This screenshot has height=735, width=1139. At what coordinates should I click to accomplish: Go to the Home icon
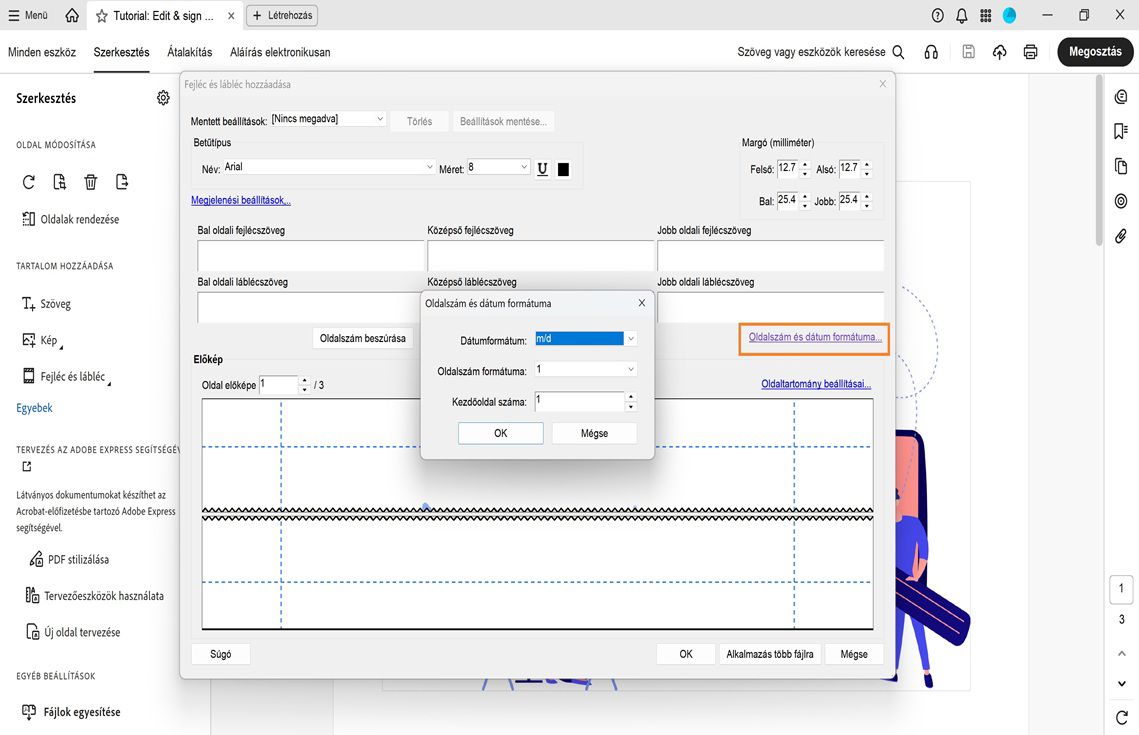pyautogui.click(x=72, y=15)
